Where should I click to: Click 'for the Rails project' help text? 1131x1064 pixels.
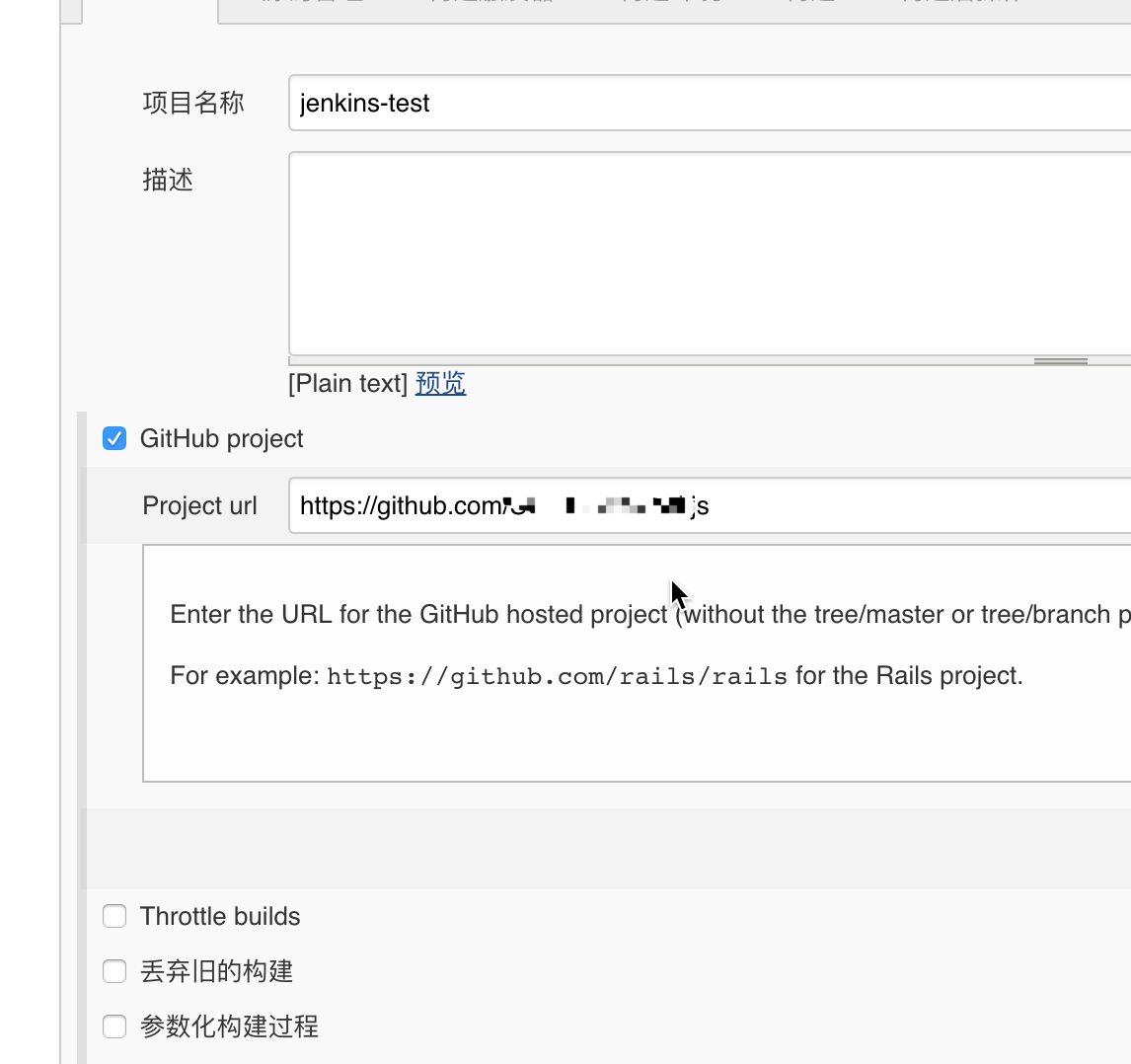909,675
